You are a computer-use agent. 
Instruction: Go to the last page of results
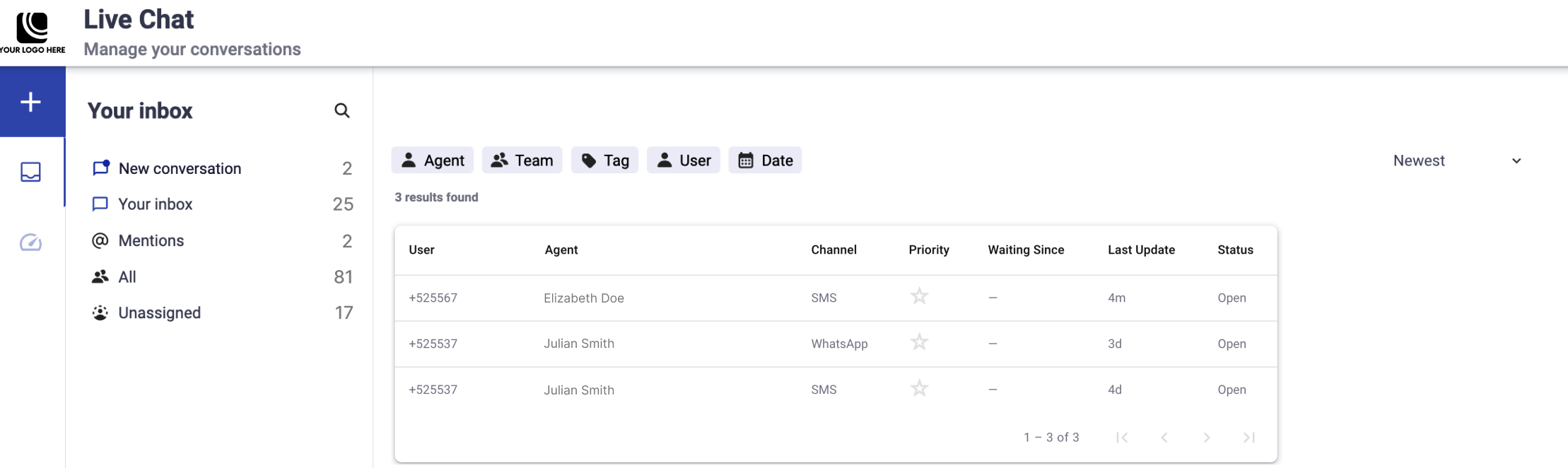coord(1249,438)
